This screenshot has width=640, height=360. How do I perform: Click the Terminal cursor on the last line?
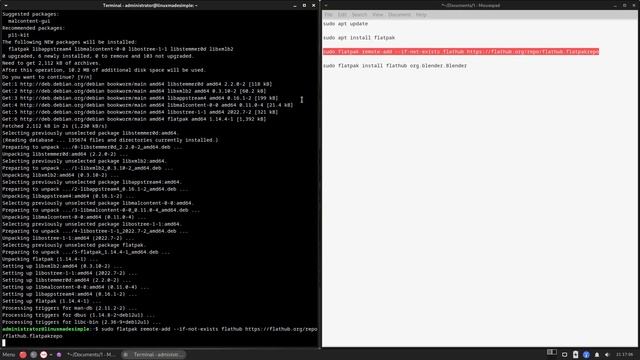[4, 343]
